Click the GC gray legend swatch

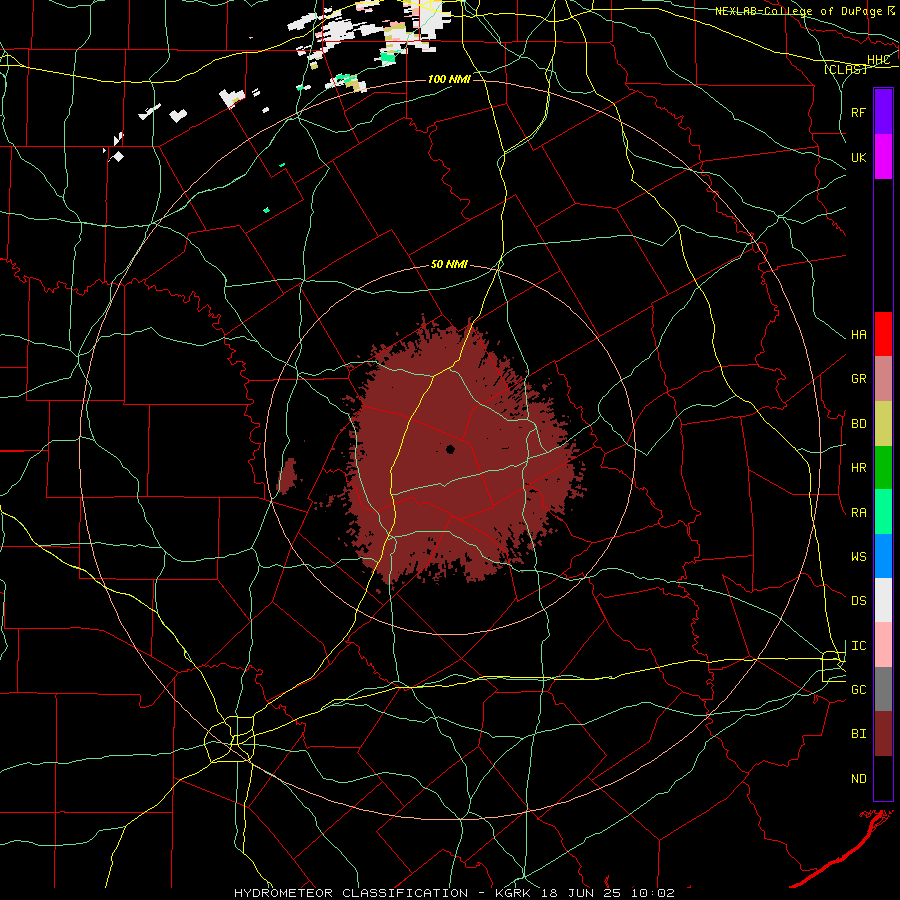point(883,689)
